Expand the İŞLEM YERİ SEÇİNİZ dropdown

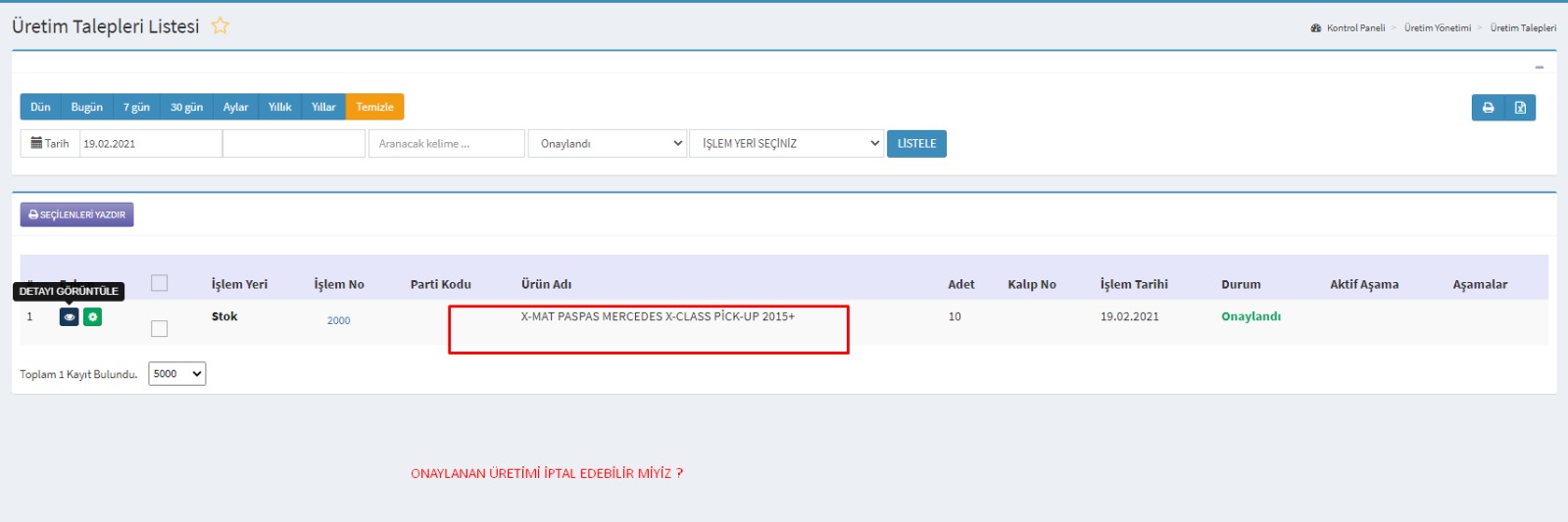787,144
